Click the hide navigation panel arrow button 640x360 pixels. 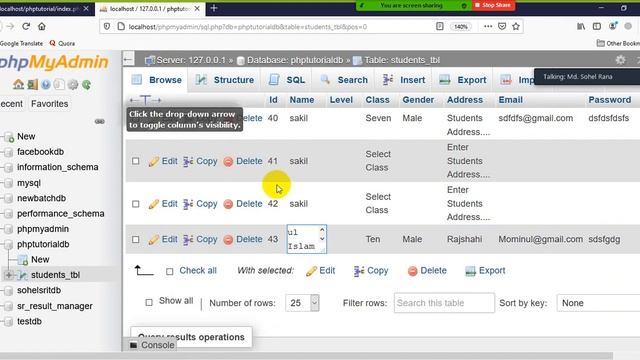128,60
